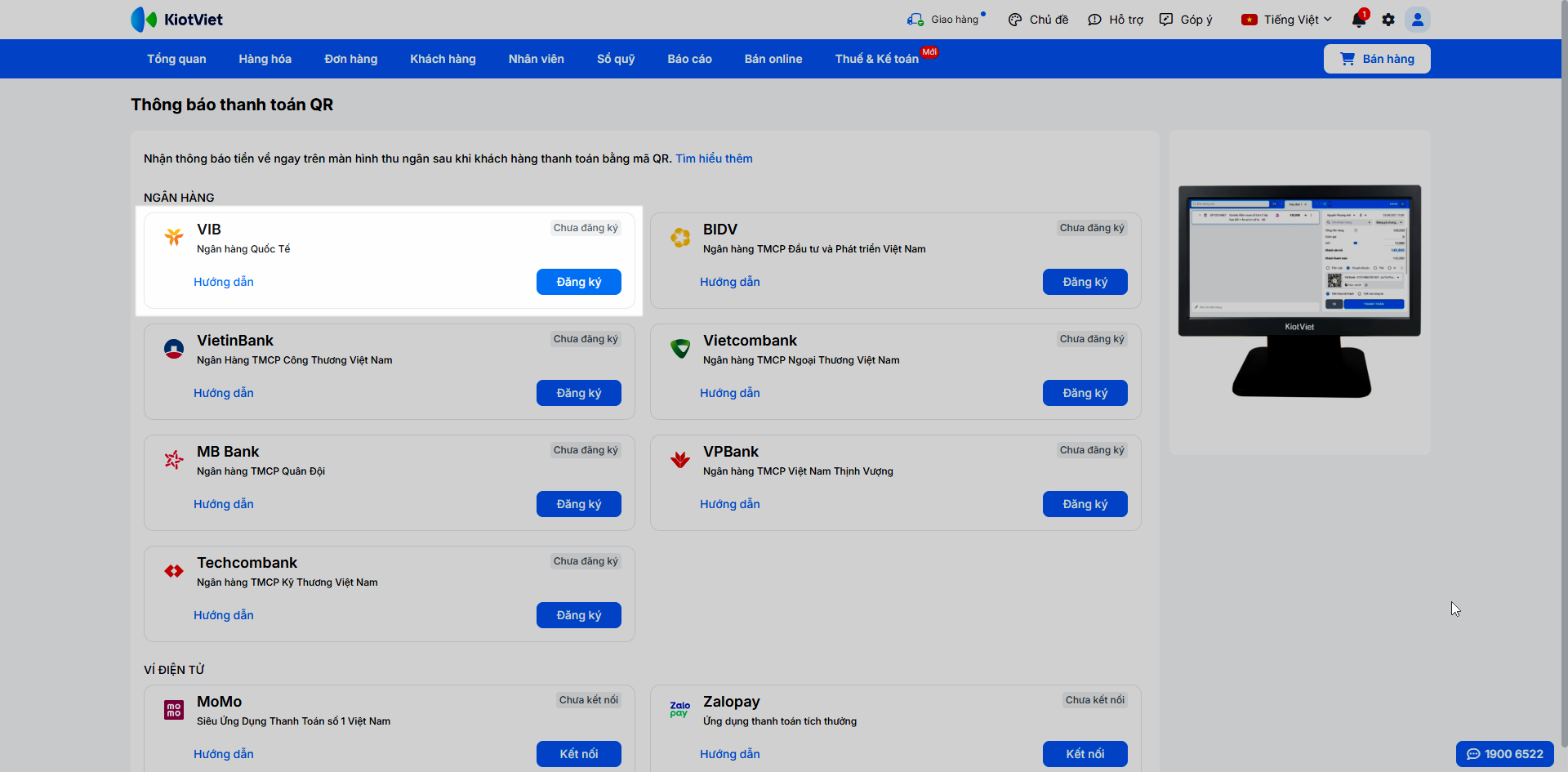Open Zalopay Hướng dẫn guide link
1568x772 pixels.
click(x=730, y=754)
